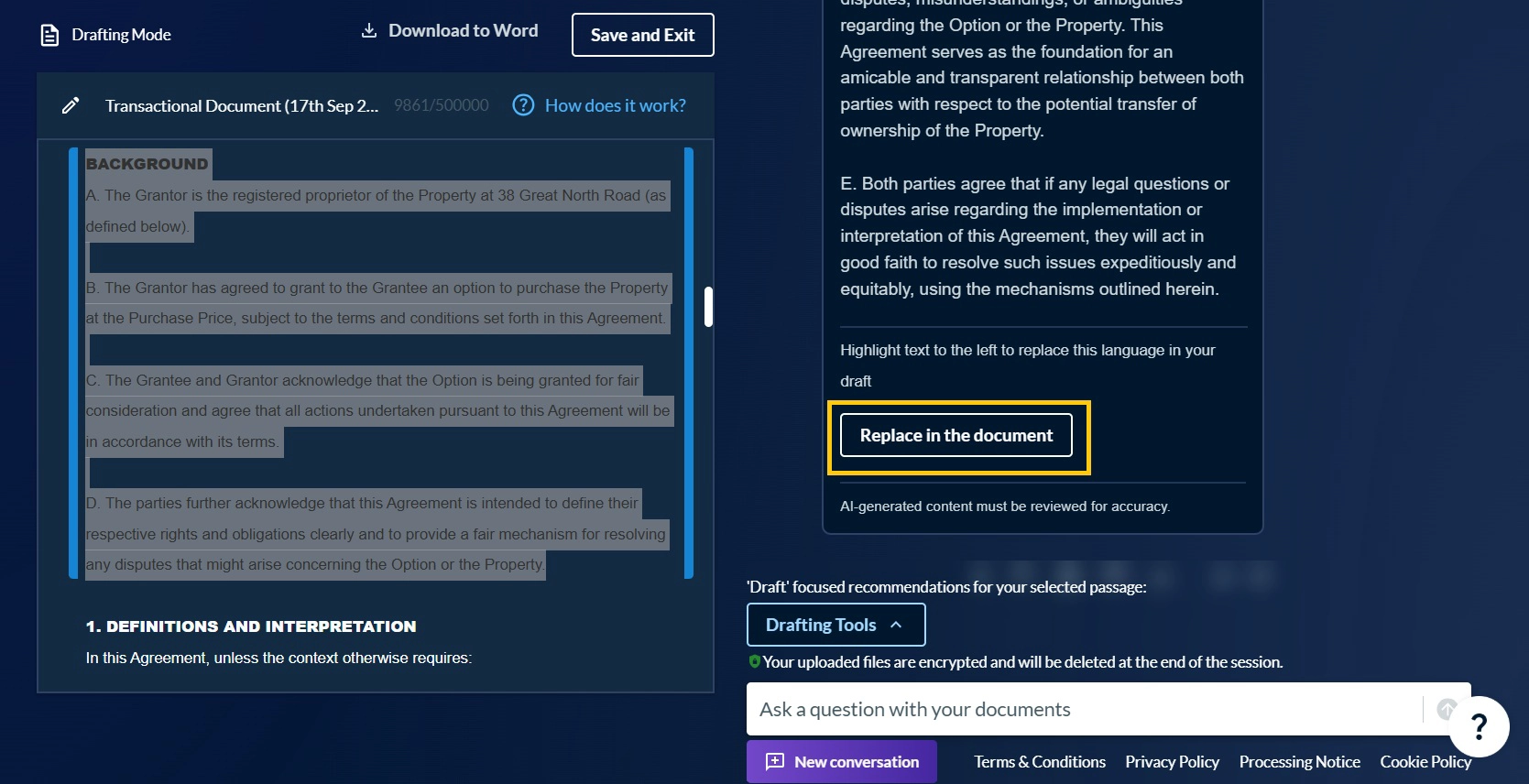Viewport: 1529px width, 784px height.
Task: Click the New conversation chat plus icon
Action: tap(775, 762)
